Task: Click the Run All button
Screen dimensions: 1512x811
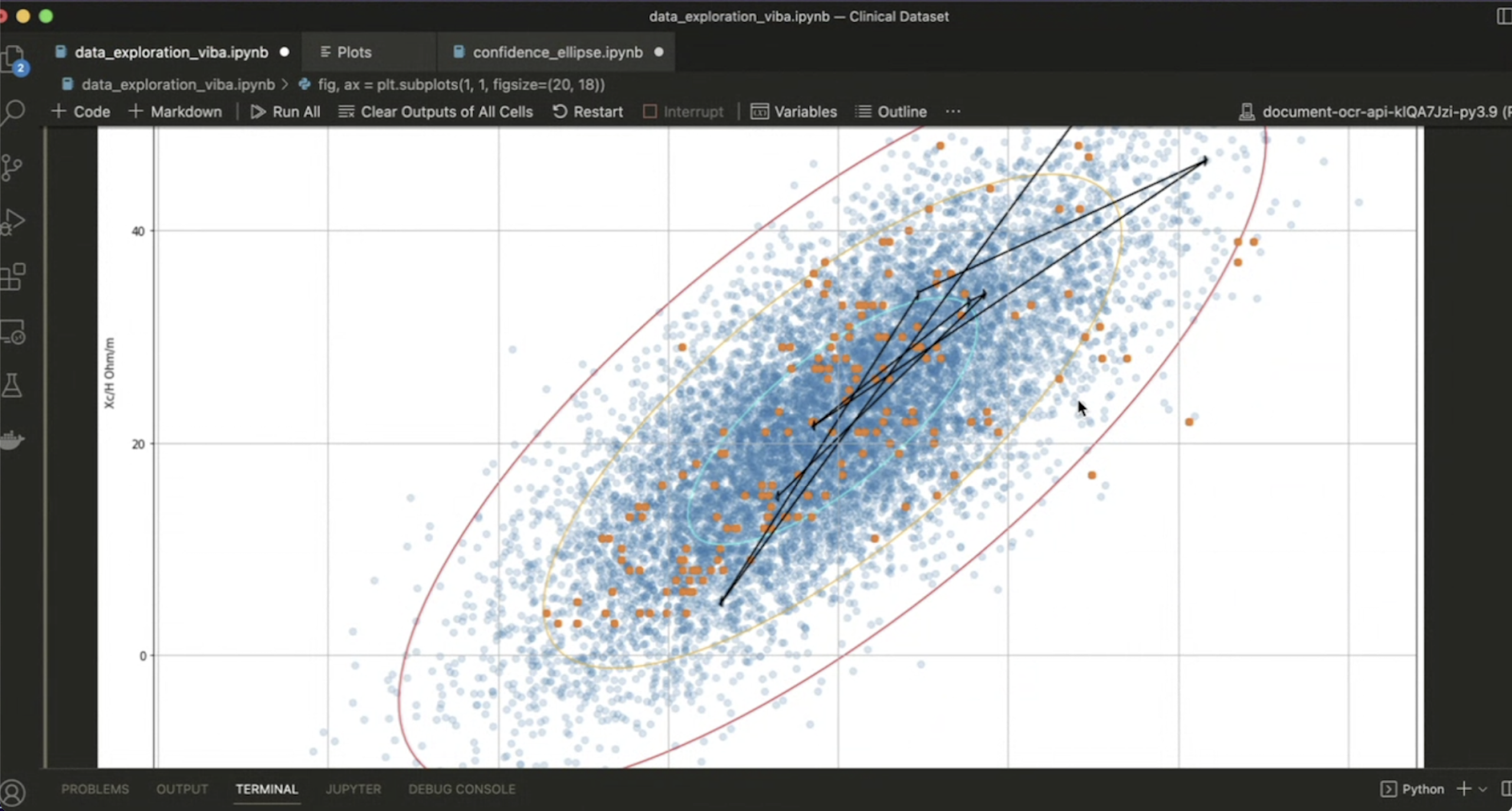Action: [x=286, y=112]
